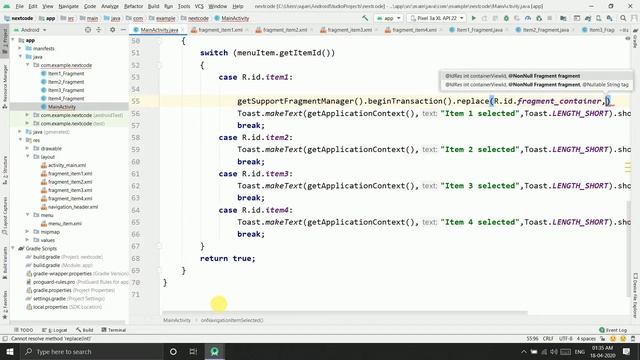Viewport: 640px width, 360px height.
Task: Select activity_main.xml in layout folder
Action: click(x=67, y=165)
